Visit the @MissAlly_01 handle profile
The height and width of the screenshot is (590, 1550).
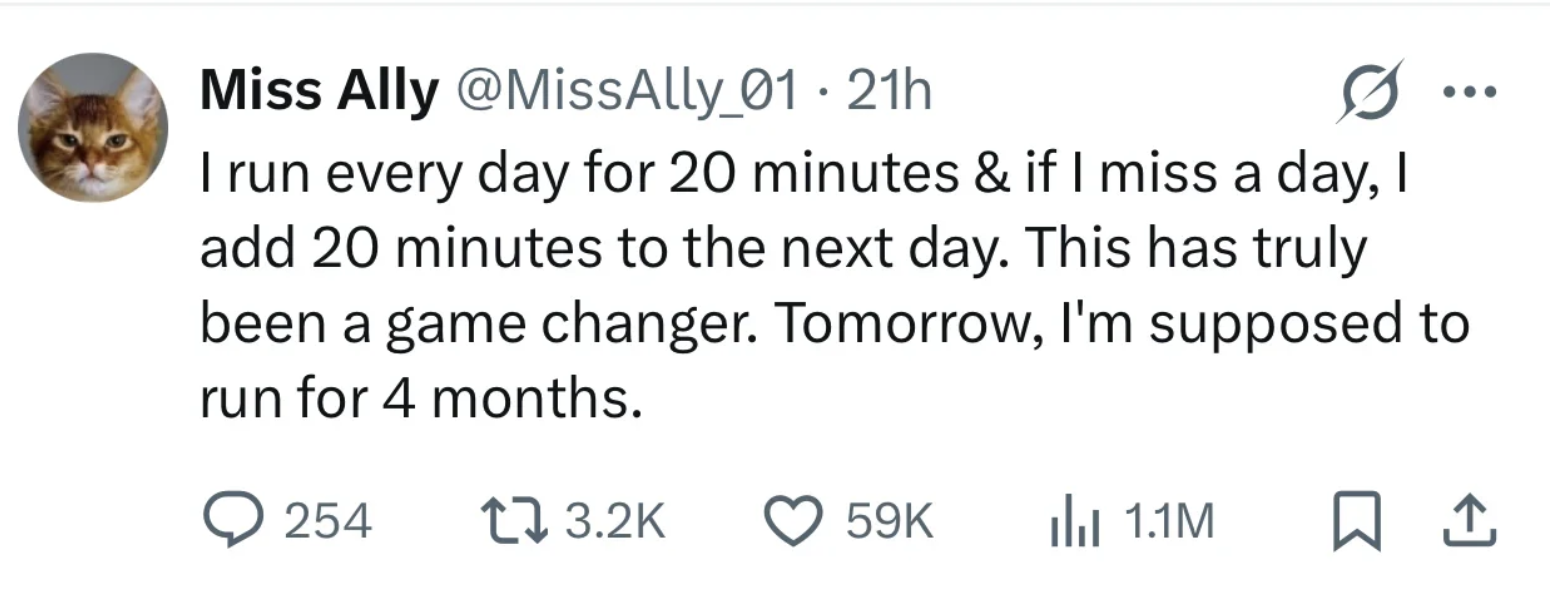point(628,93)
